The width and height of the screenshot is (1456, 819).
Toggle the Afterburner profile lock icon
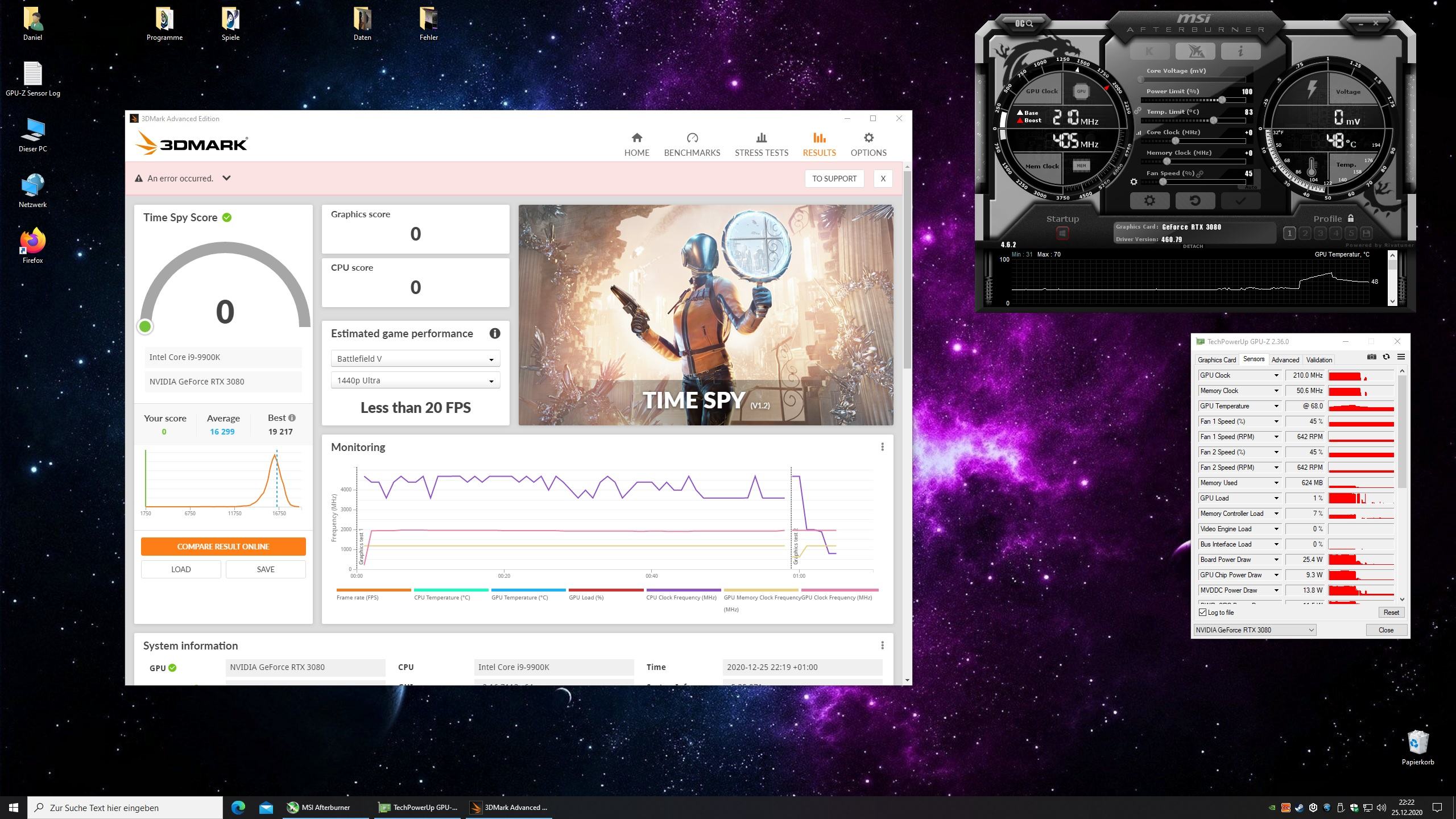[1351, 218]
